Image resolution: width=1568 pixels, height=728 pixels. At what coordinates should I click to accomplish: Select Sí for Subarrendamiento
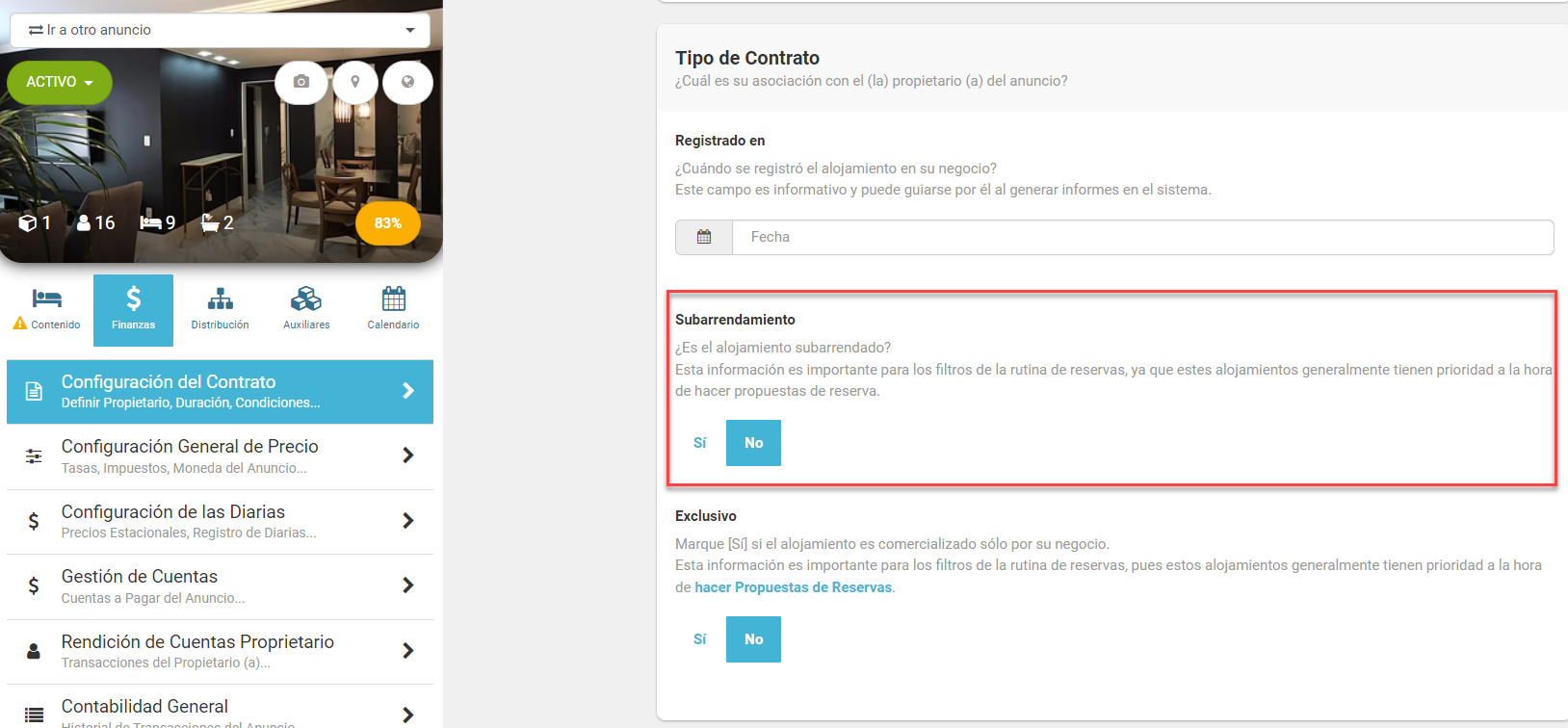click(x=700, y=443)
